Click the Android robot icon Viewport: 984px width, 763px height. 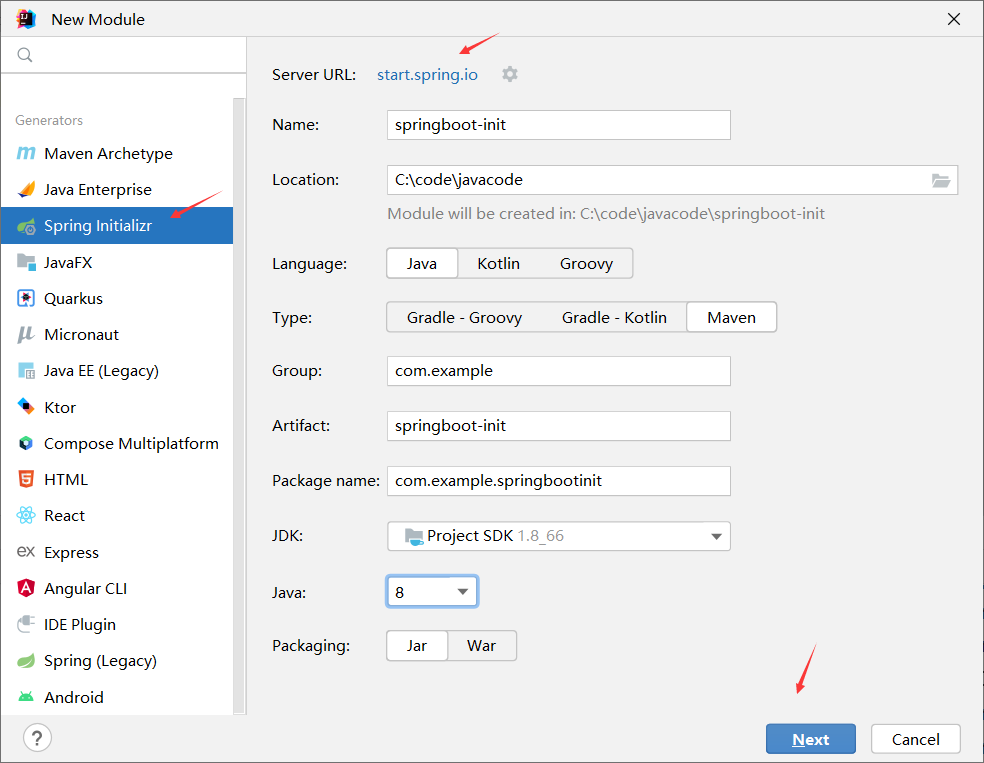[x=26, y=696]
